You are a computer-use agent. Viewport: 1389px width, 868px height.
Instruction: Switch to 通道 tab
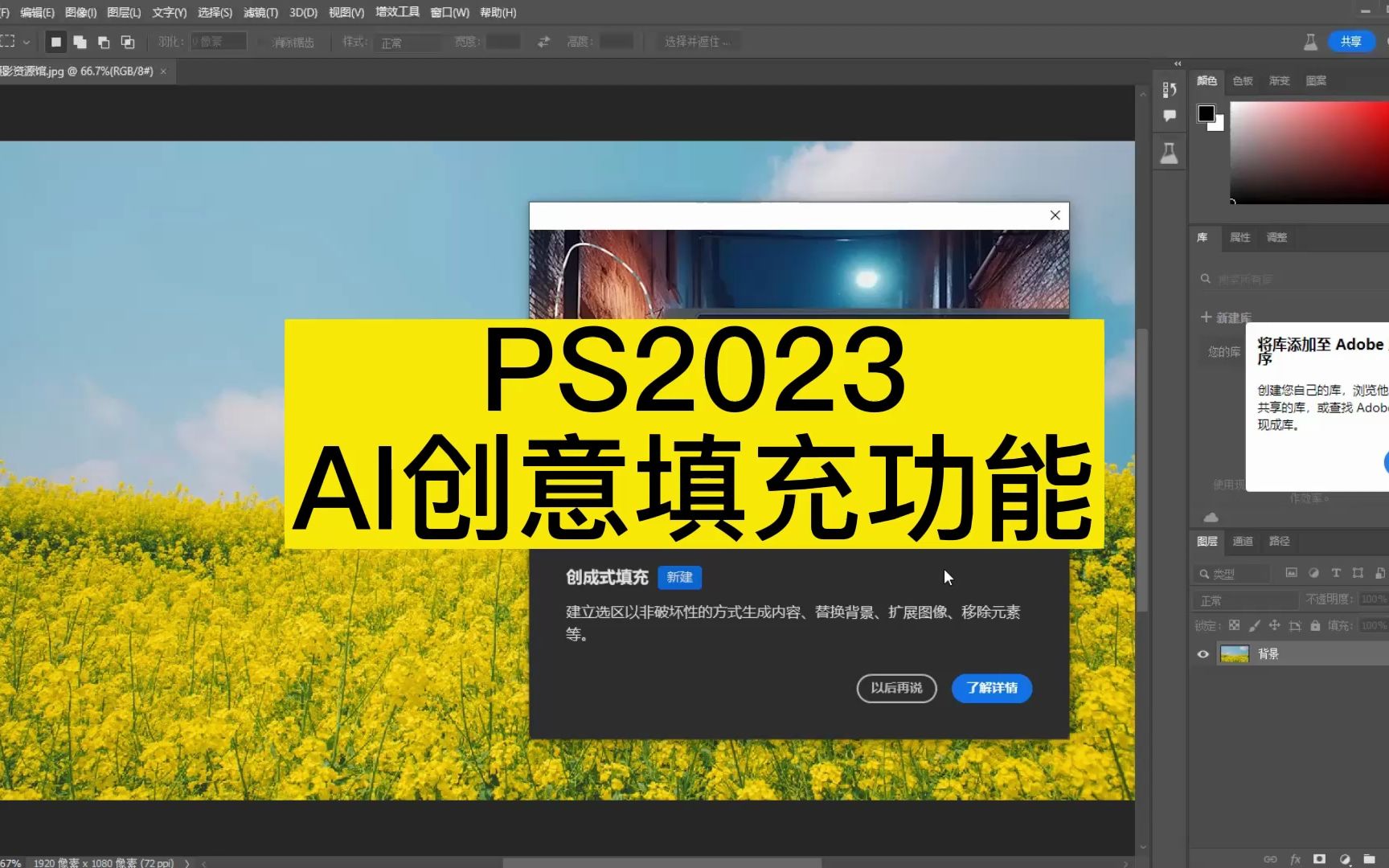point(1243,541)
